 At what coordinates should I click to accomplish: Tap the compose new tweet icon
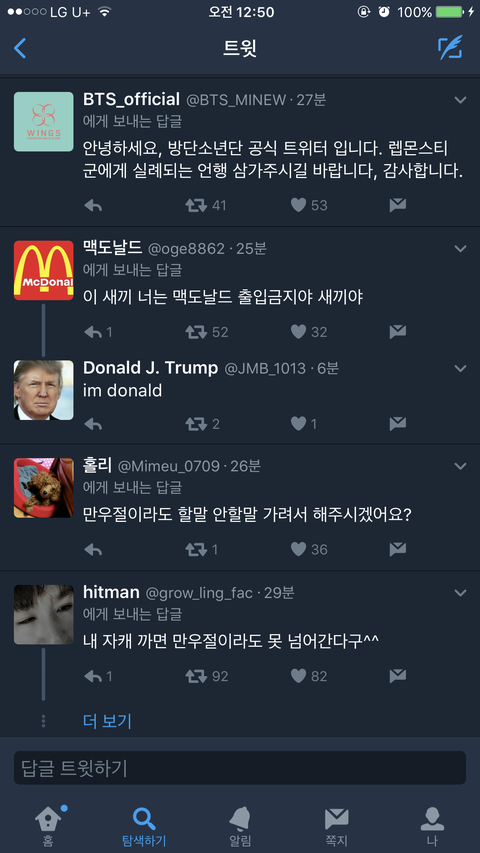click(x=450, y=48)
